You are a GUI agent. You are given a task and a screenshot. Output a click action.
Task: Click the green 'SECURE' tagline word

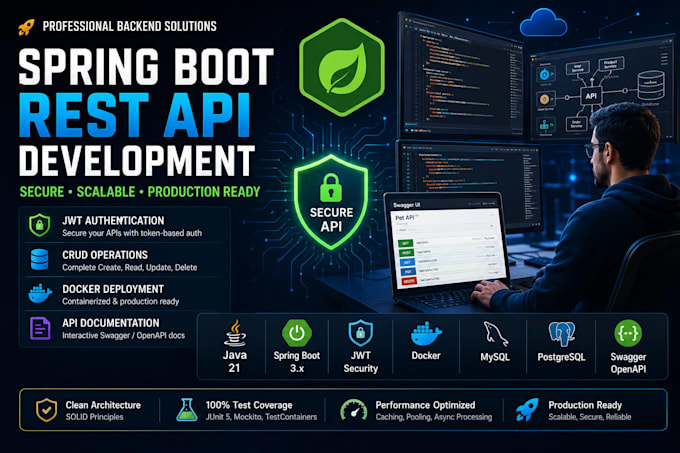coord(42,192)
